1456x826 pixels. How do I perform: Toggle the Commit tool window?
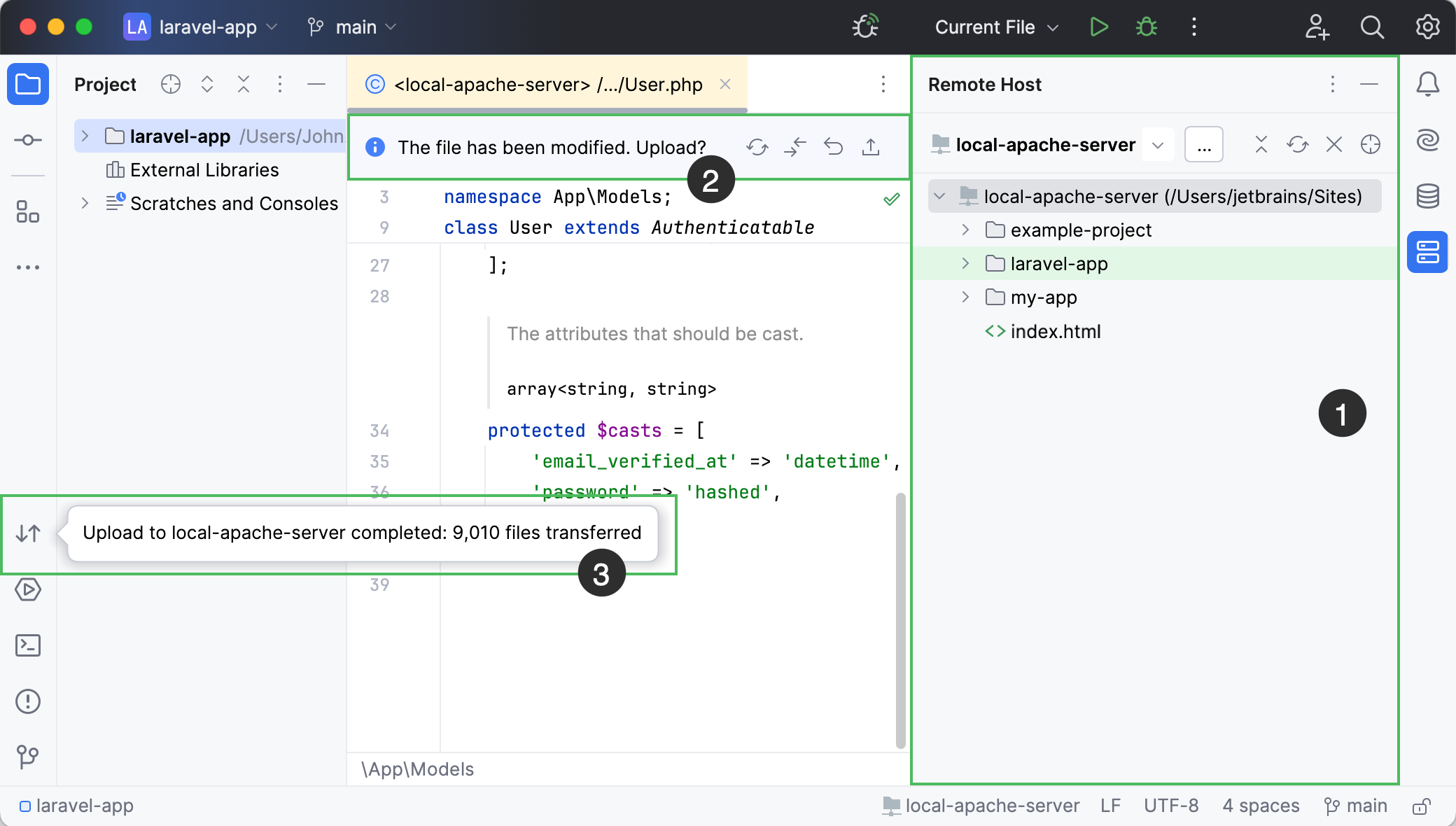[28, 140]
